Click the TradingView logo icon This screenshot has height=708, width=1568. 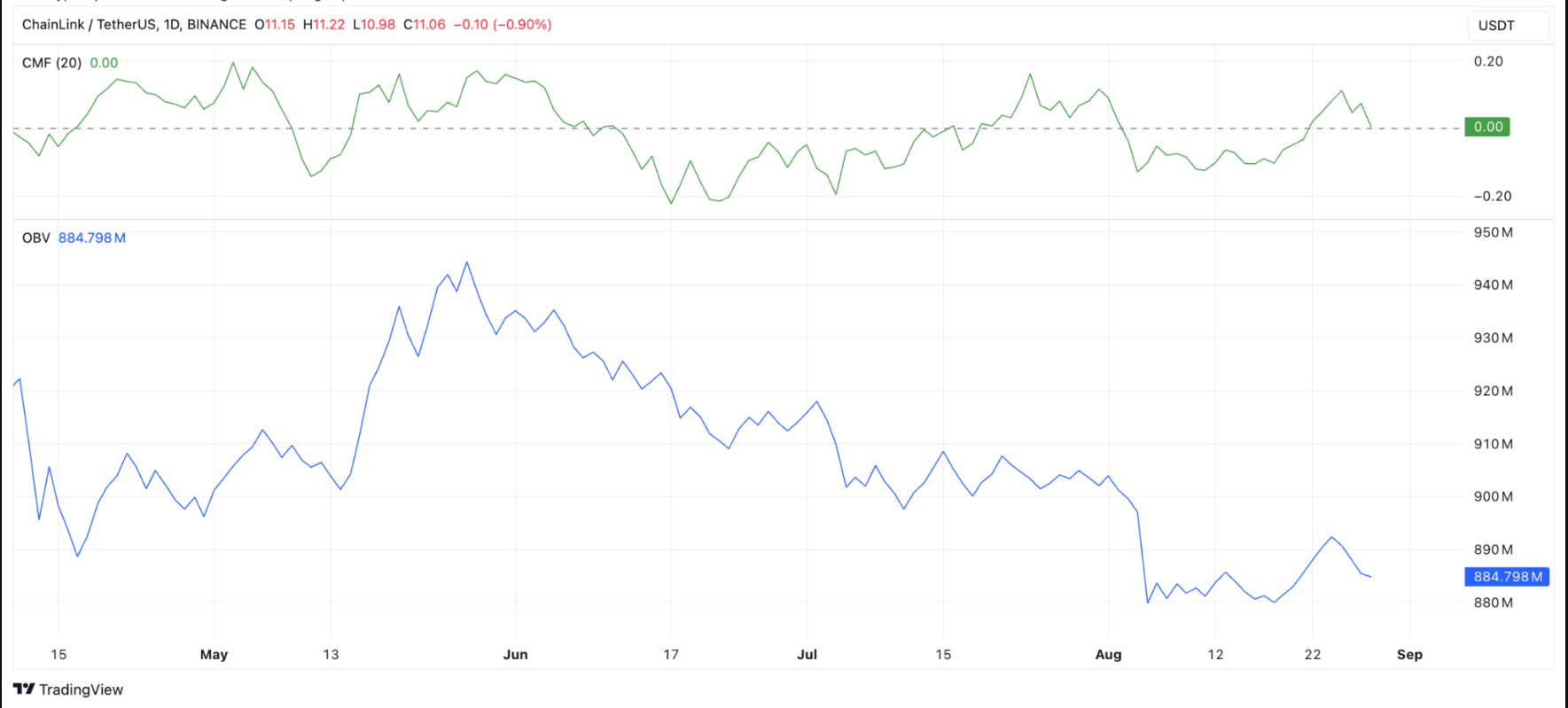click(24, 689)
